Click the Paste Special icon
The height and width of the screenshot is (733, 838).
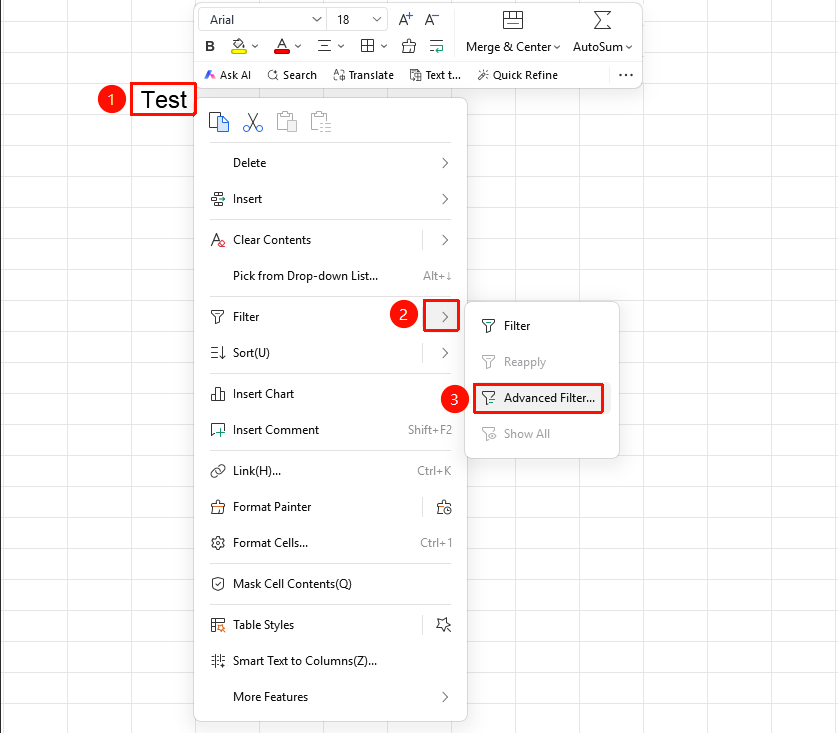point(321,122)
